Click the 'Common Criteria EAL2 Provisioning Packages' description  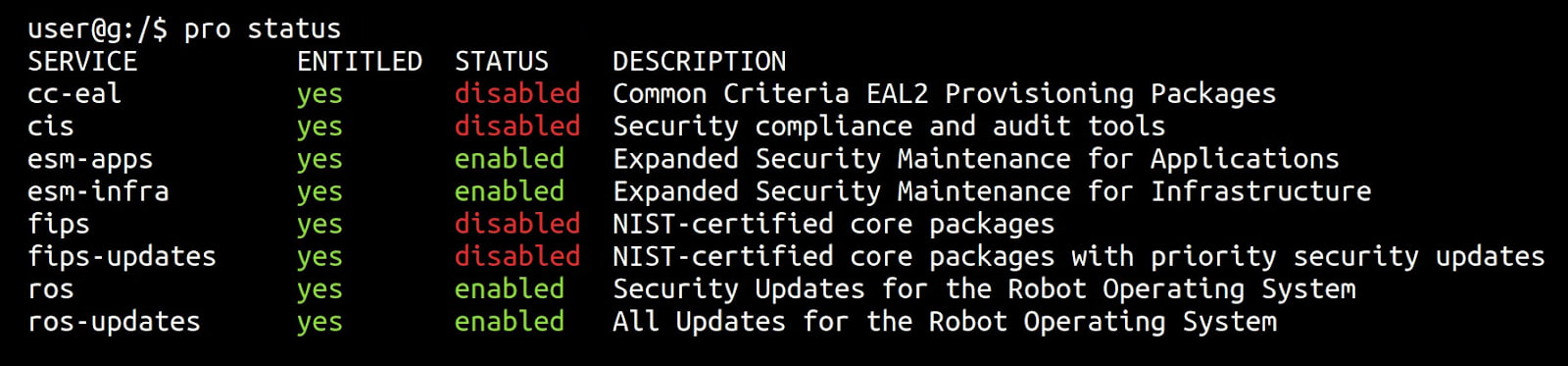pyautogui.click(x=945, y=94)
